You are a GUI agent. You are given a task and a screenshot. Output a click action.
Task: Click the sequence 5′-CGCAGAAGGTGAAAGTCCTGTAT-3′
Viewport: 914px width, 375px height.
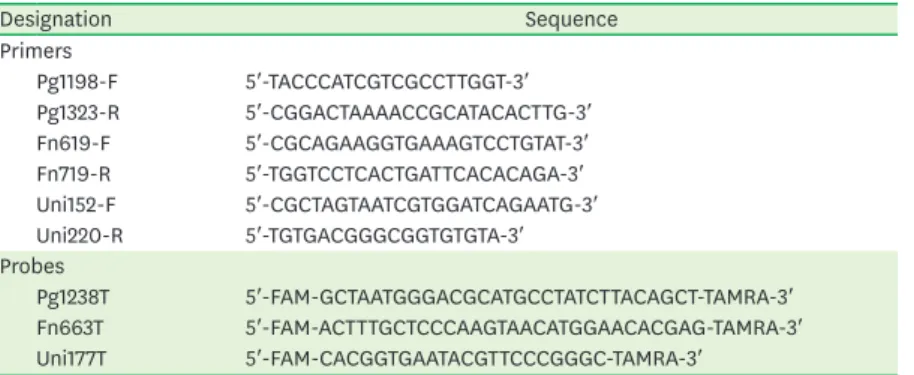click(417, 143)
